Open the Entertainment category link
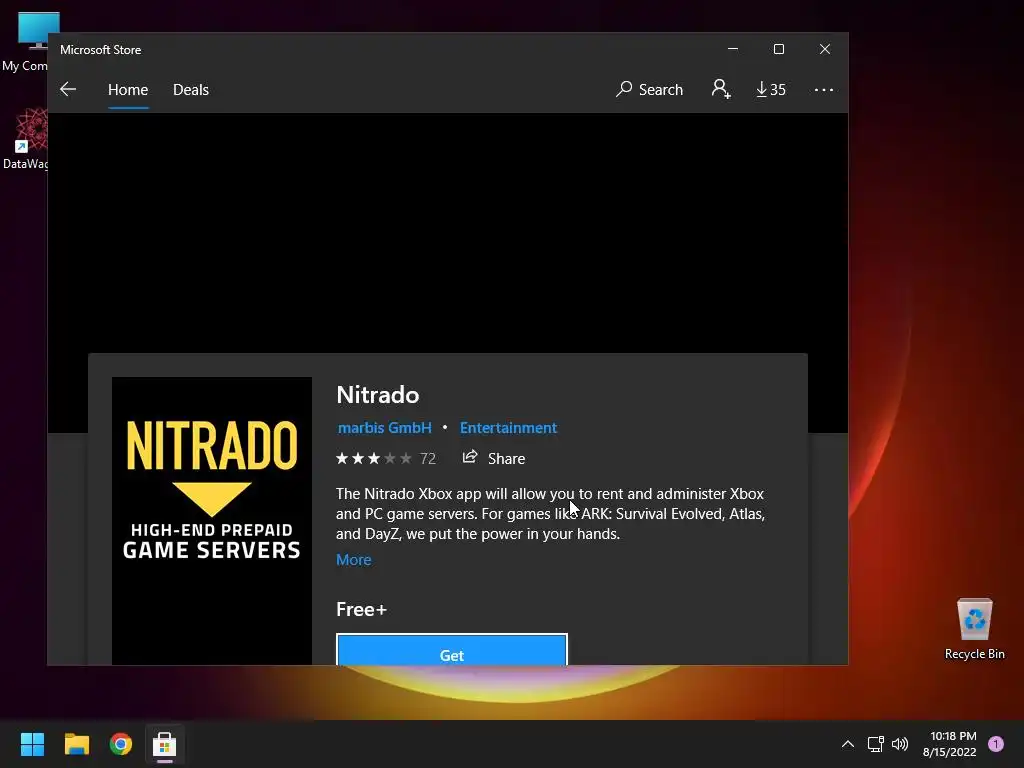 pyautogui.click(x=508, y=428)
